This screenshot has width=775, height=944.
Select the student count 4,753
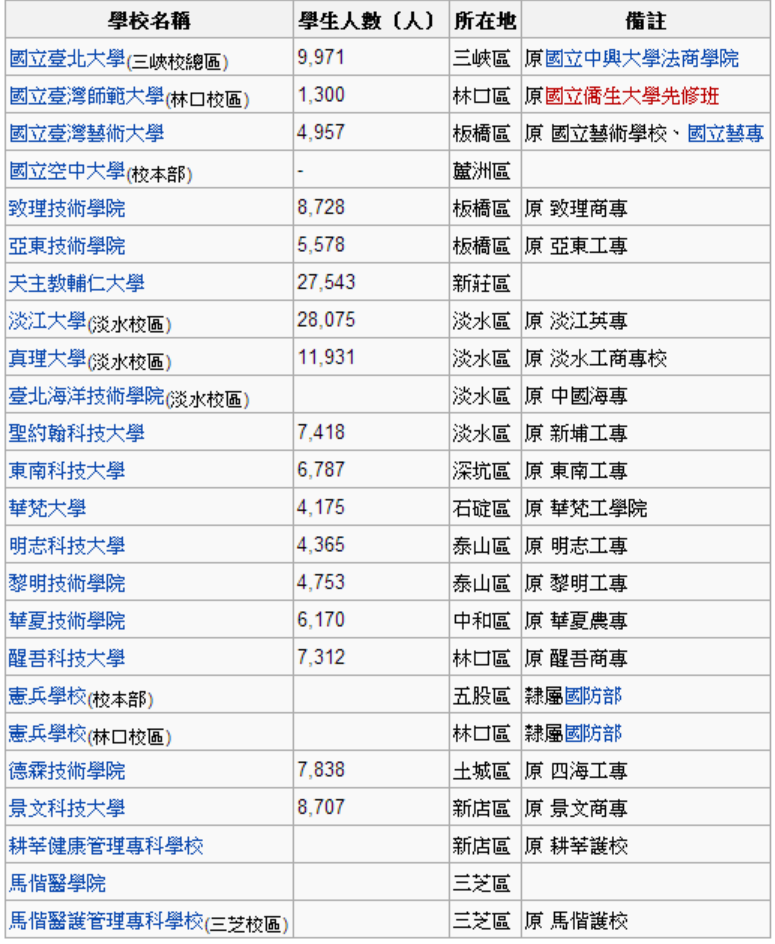click(x=320, y=582)
